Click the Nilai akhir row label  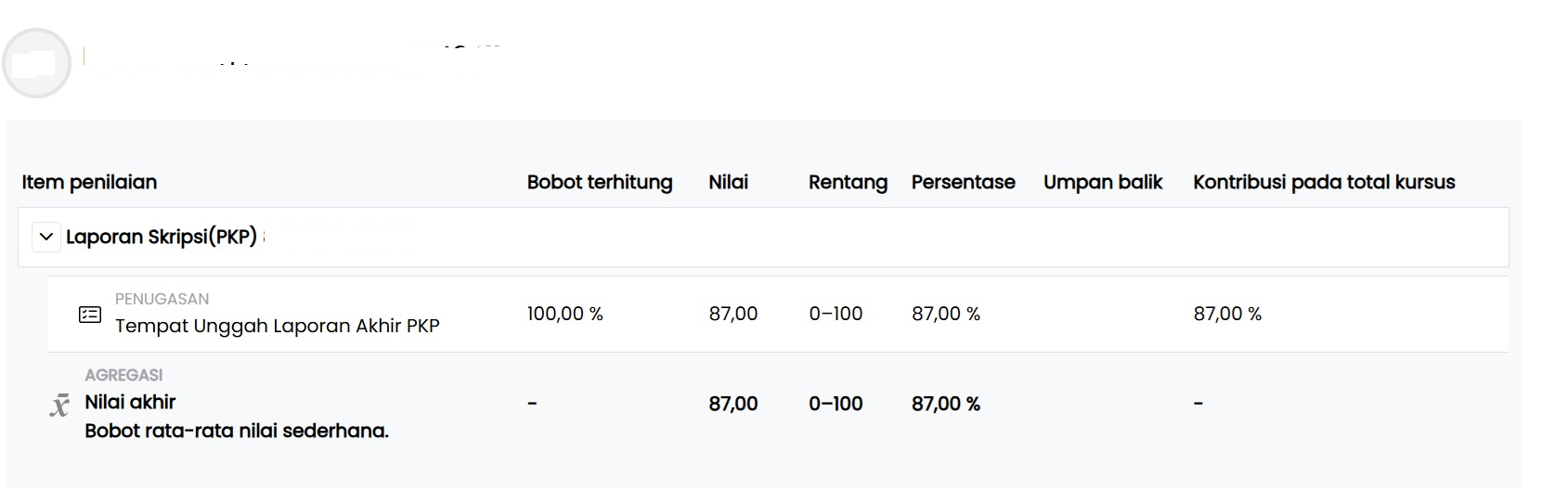pyautogui.click(x=130, y=402)
